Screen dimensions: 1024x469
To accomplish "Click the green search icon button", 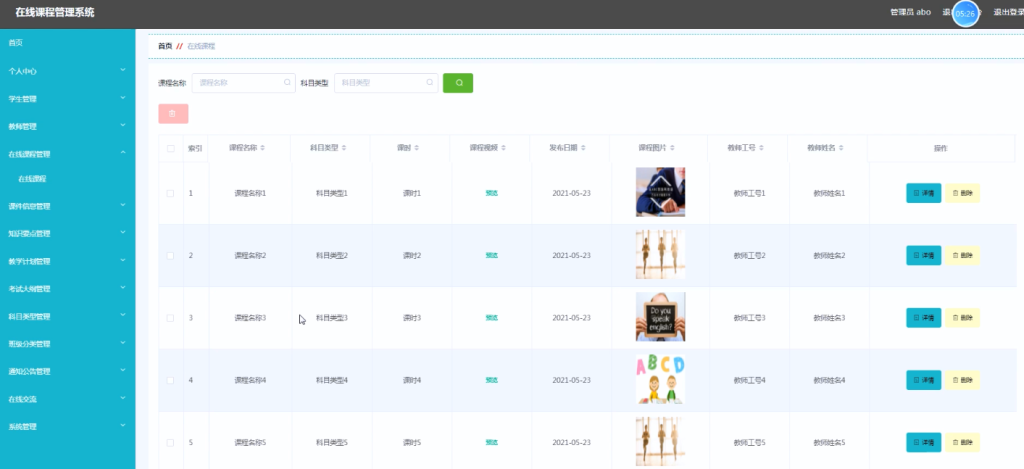I will click(x=458, y=83).
